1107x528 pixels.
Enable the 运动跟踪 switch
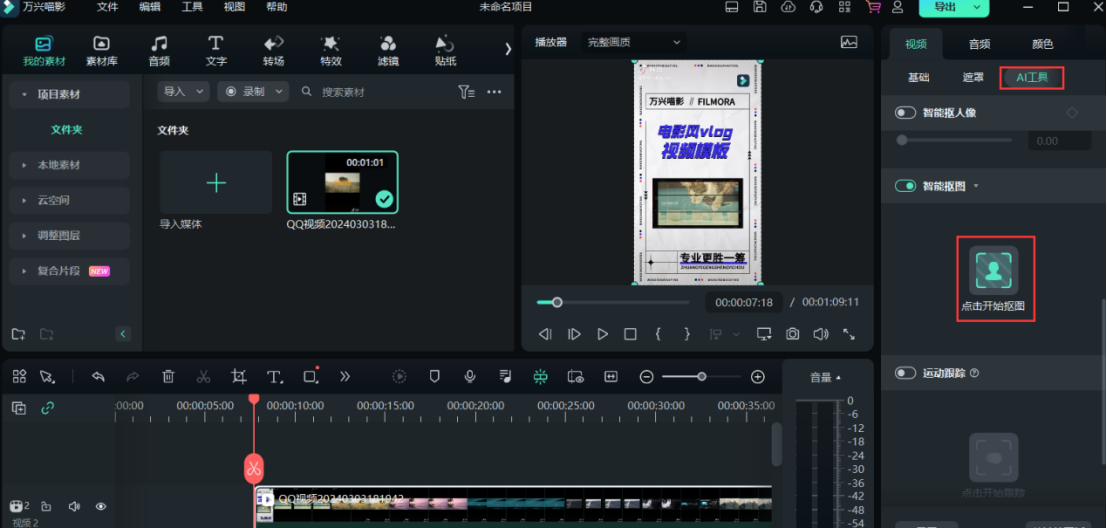pos(906,373)
